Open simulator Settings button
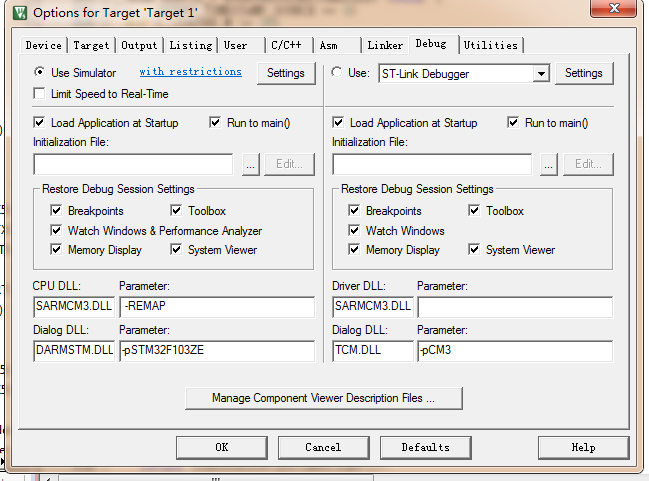649x481 pixels. tap(286, 73)
